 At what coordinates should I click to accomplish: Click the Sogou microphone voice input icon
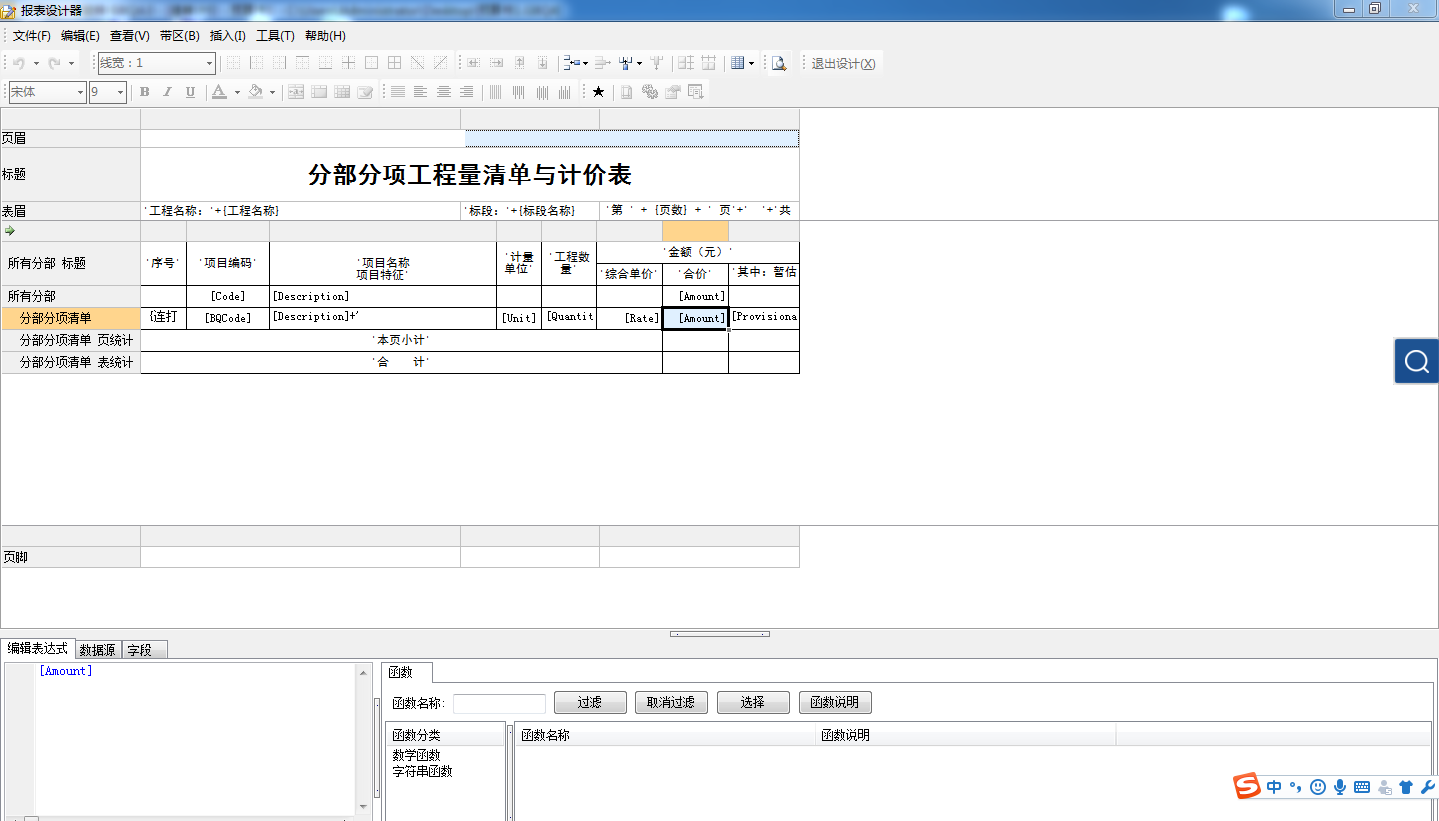(1340, 787)
